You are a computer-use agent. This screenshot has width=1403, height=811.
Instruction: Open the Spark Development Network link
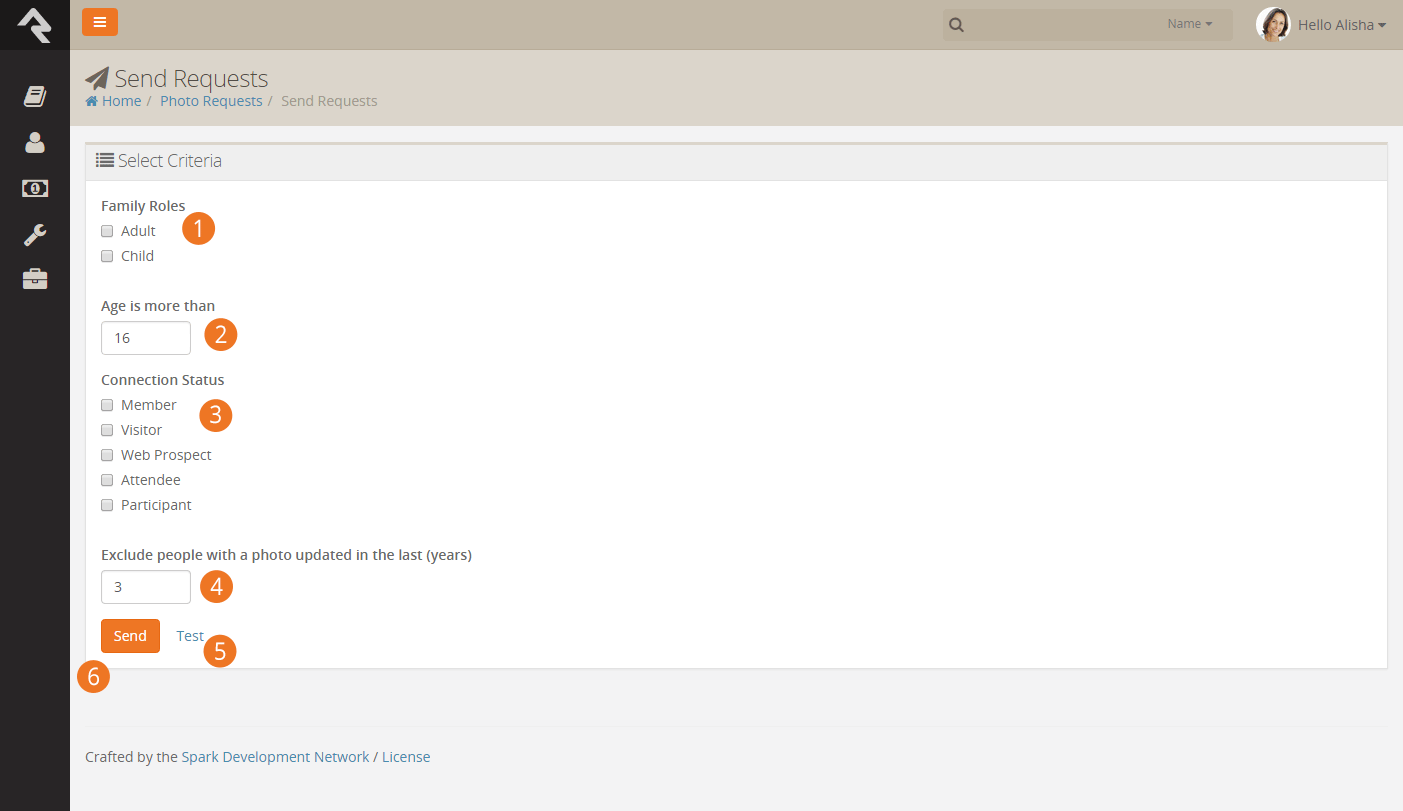tap(275, 757)
